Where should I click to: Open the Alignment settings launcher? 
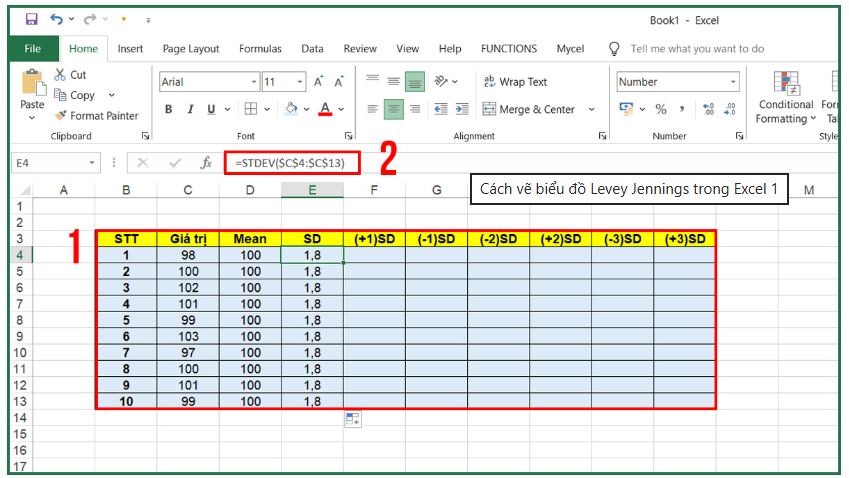pyautogui.click(x=602, y=136)
